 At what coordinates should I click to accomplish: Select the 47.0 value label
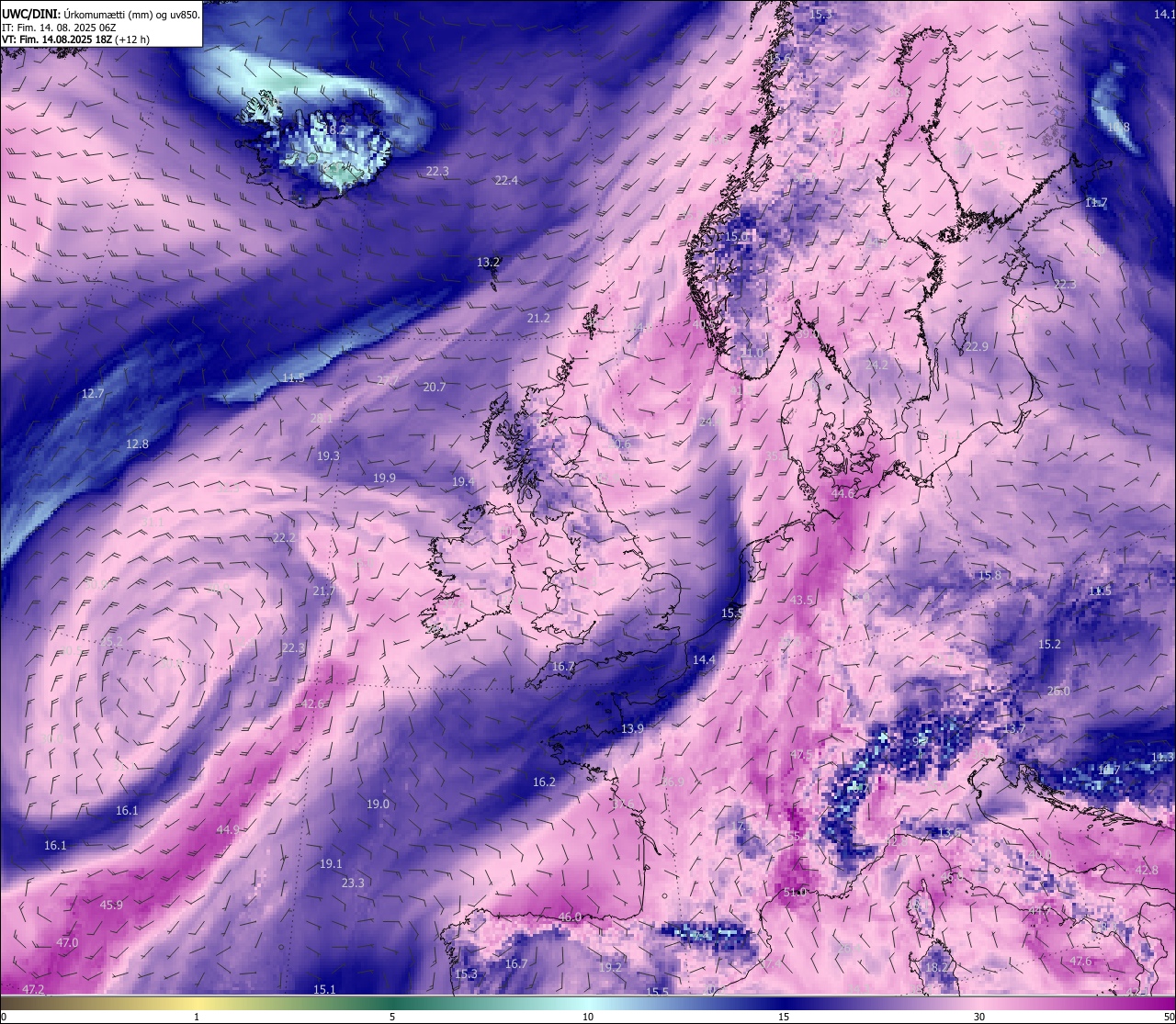[67, 942]
